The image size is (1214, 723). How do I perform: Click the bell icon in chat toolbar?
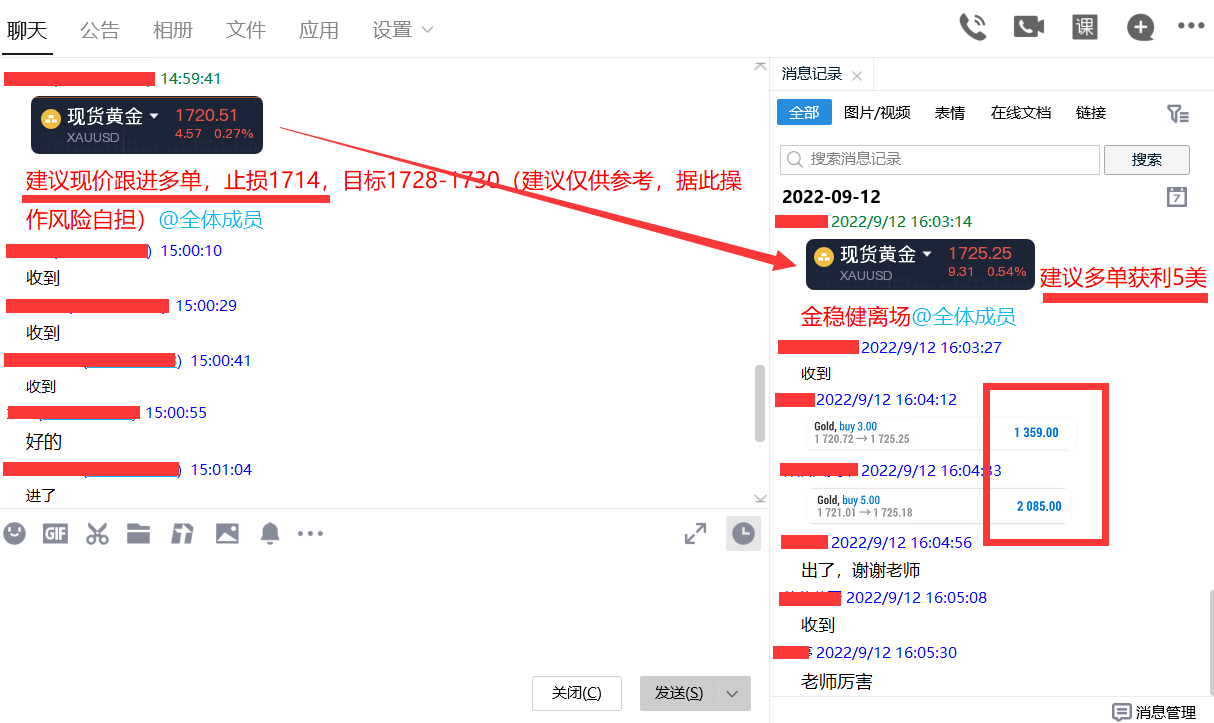pyautogui.click(x=270, y=534)
